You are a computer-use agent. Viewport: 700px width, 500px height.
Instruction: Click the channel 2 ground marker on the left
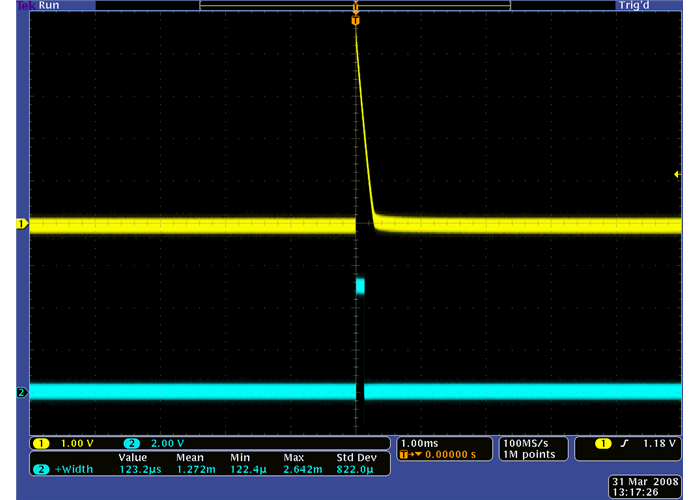(x=20, y=392)
